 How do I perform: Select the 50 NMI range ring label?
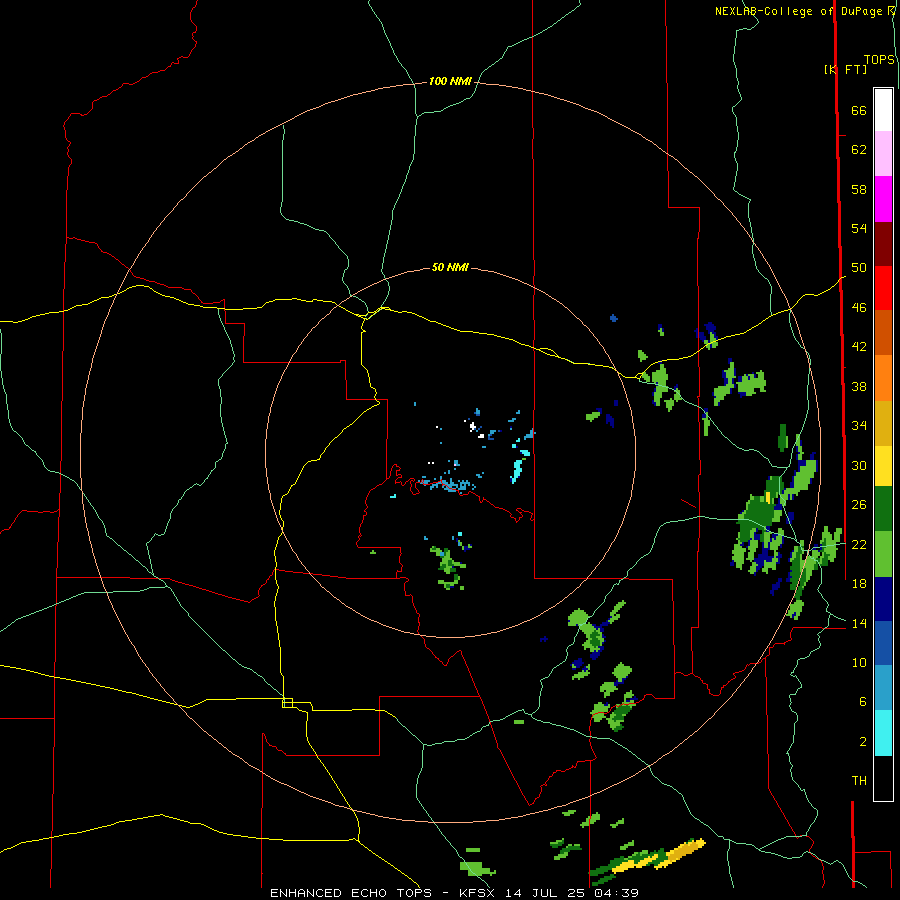click(450, 267)
